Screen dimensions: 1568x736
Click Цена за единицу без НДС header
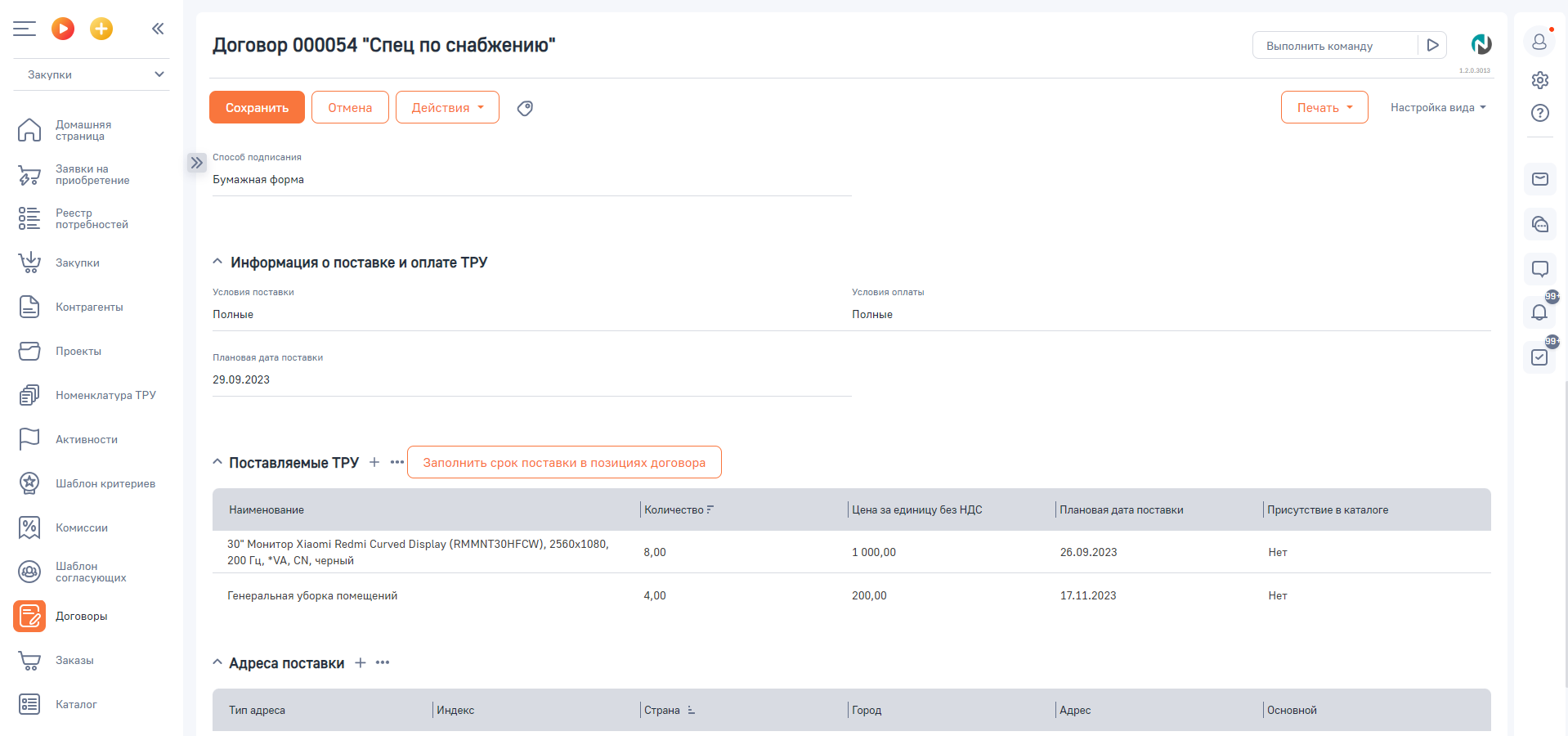point(917,509)
